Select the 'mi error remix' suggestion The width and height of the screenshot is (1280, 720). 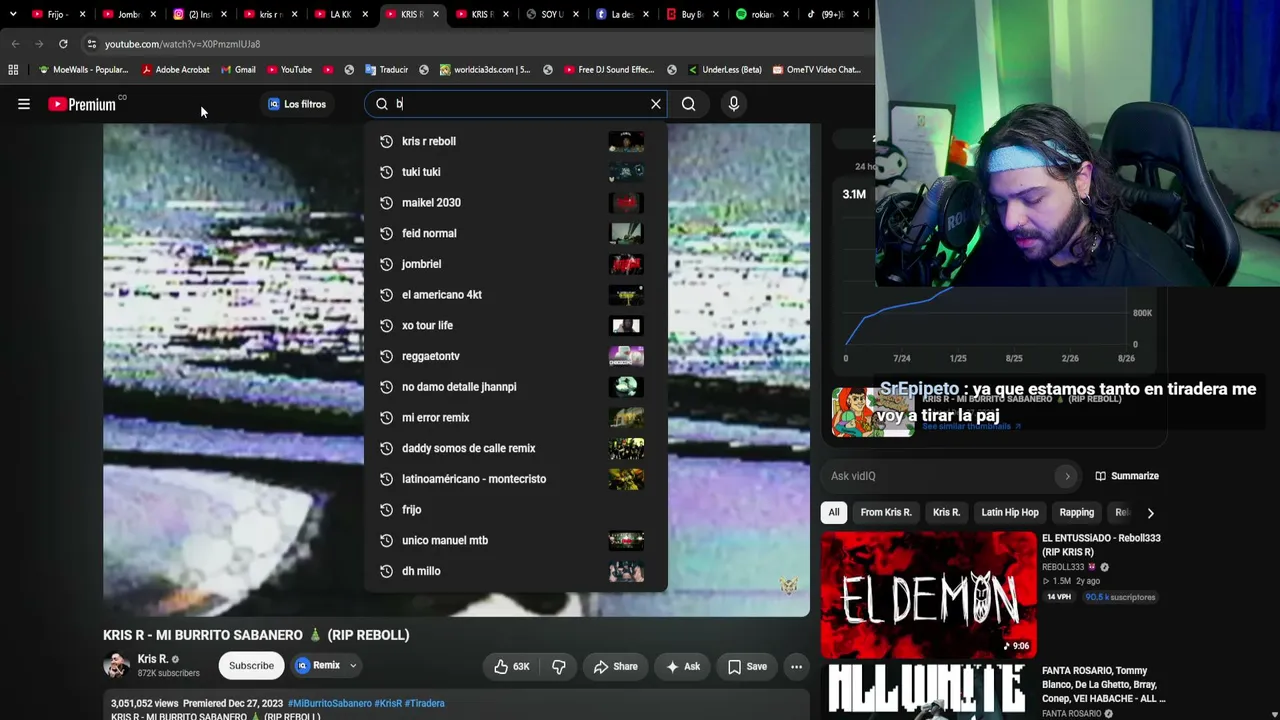pyautogui.click(x=515, y=418)
